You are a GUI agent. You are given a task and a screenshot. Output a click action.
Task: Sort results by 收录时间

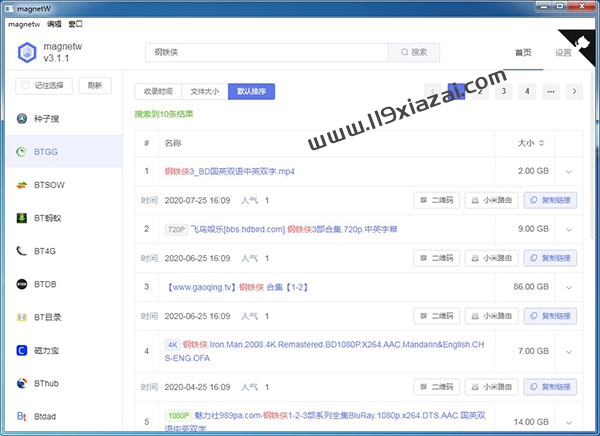(158, 91)
